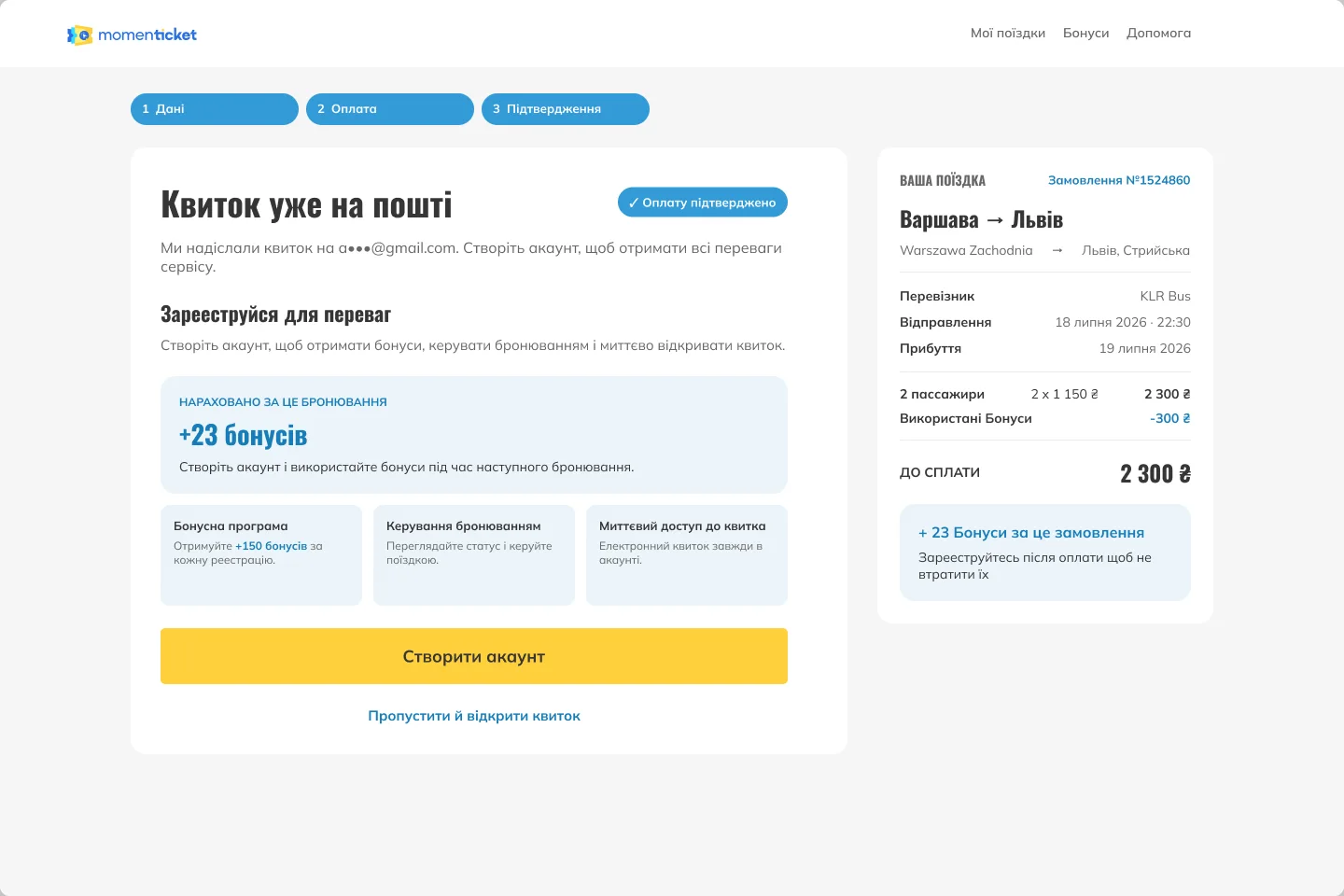Click the momenticket logo icon

click(79, 35)
